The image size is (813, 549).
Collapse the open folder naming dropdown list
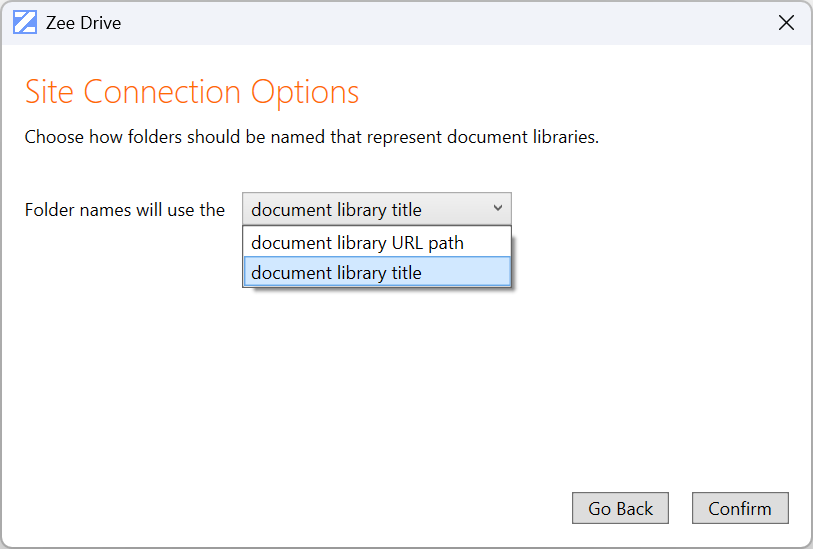(498, 209)
